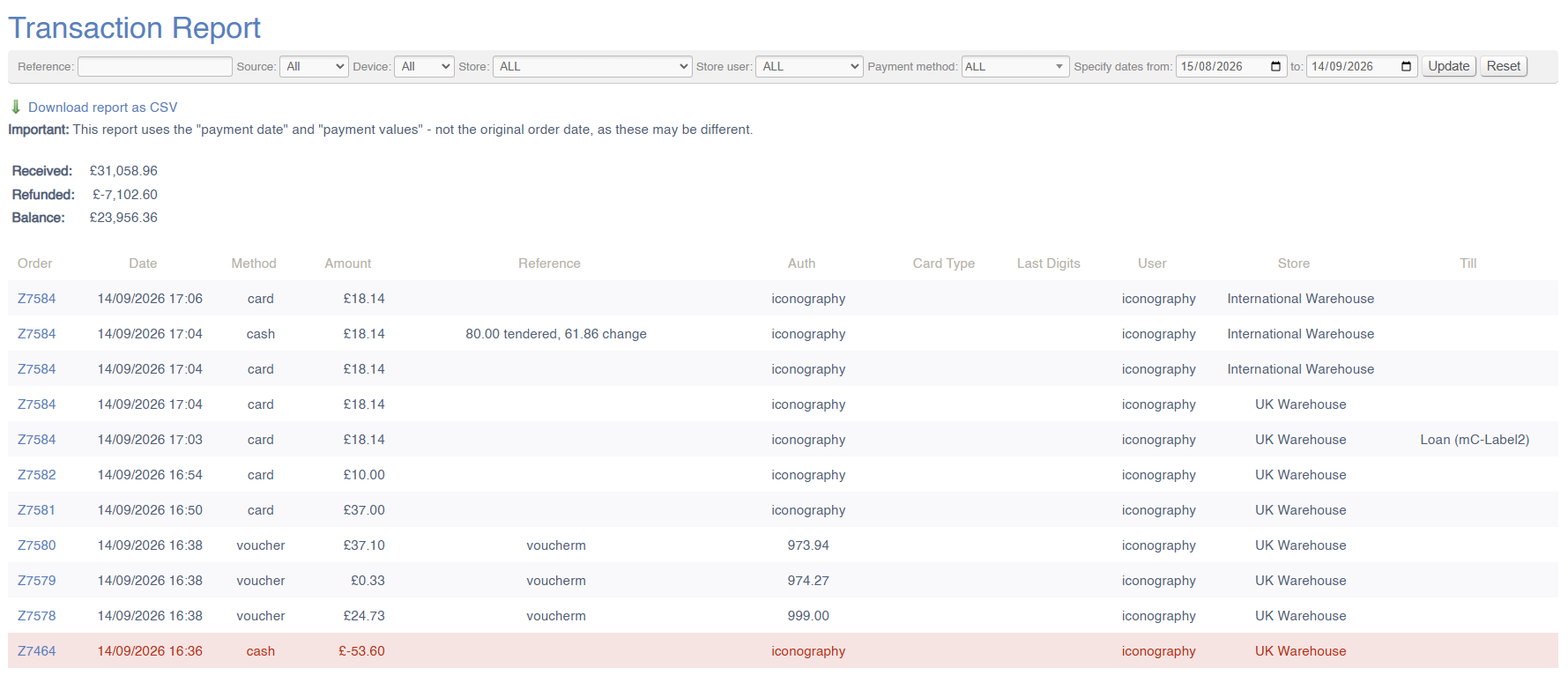This screenshot has height=675, width=1568.
Task: Open the Store user dropdown
Action: coord(809,66)
